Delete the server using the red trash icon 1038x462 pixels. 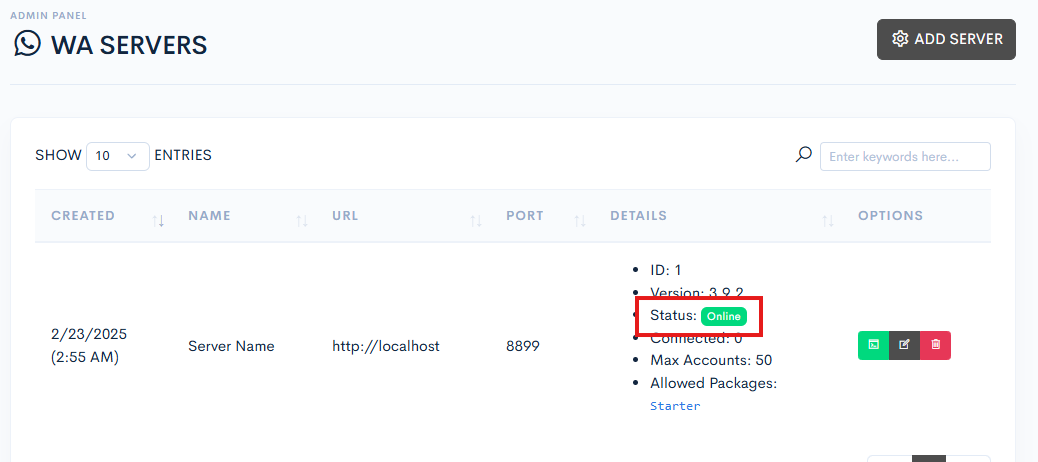935,345
